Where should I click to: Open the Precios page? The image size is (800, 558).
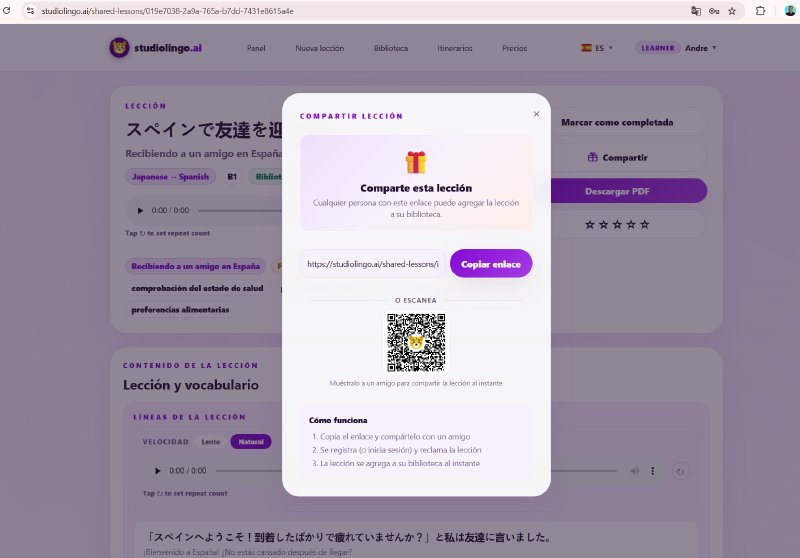(514, 48)
